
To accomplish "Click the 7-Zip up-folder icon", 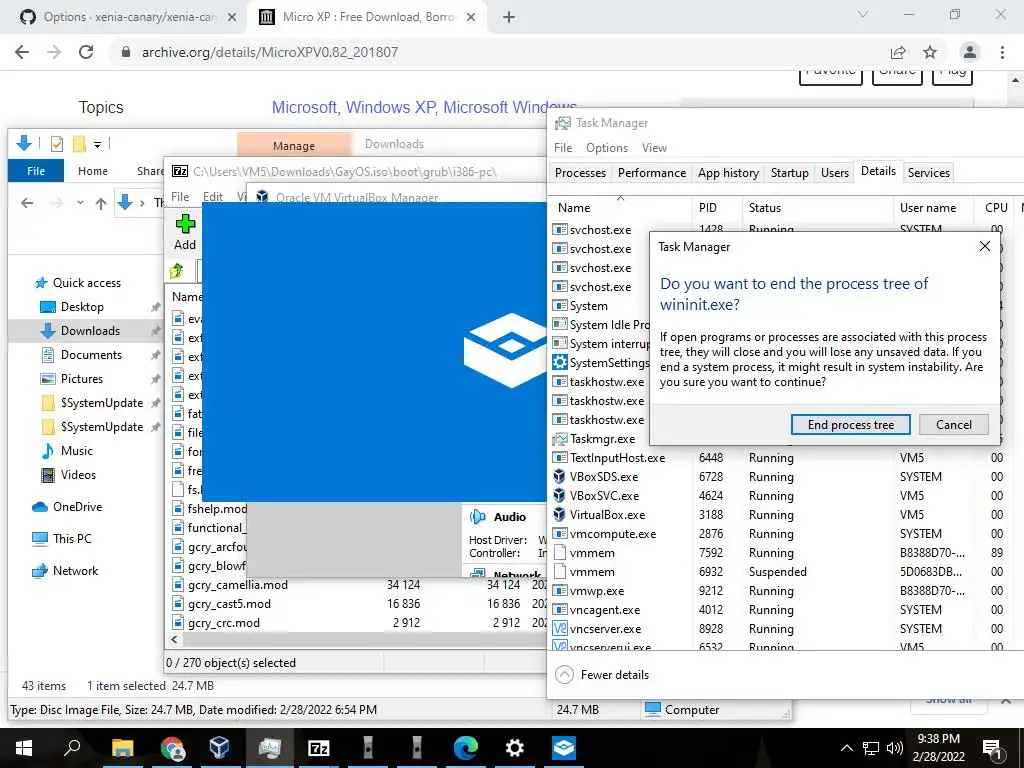I will (x=177, y=270).
